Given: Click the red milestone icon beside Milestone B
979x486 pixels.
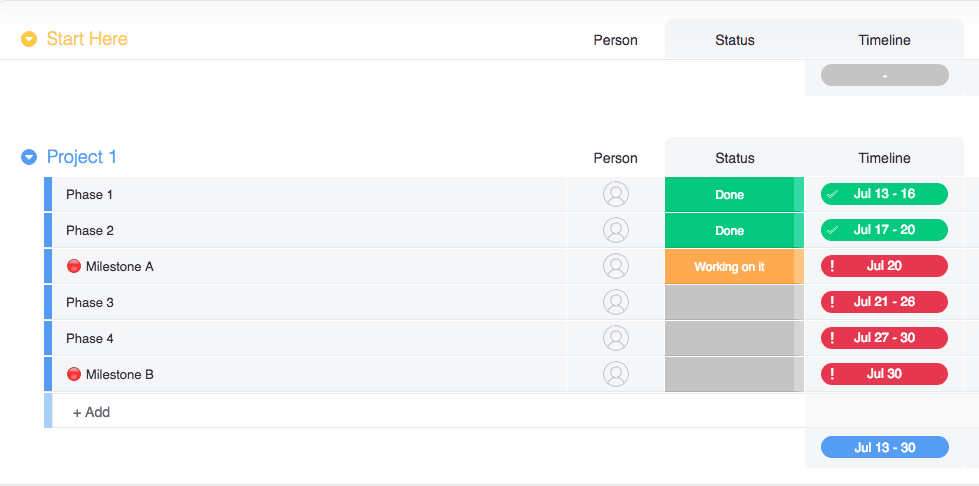Looking at the screenshot, I should click(74, 375).
